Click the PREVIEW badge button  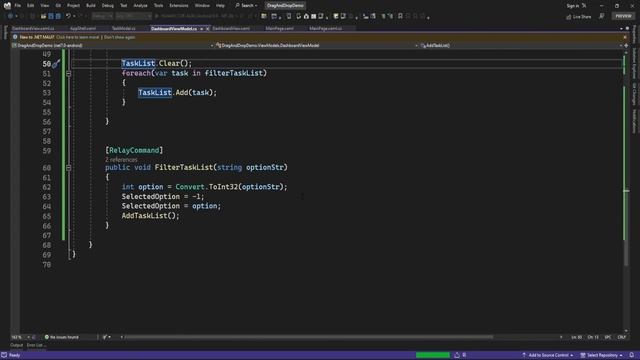point(623,16)
